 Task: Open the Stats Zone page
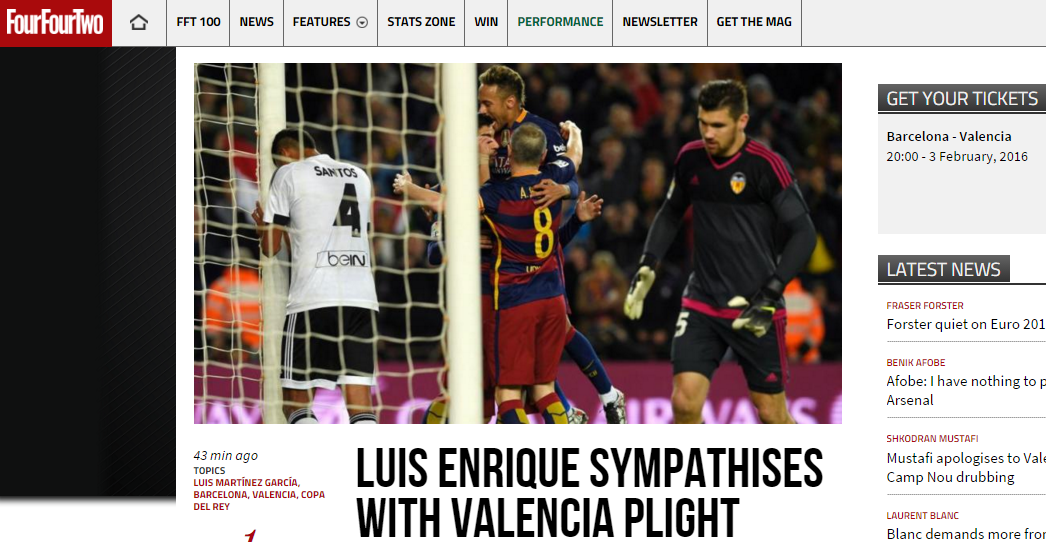point(422,22)
